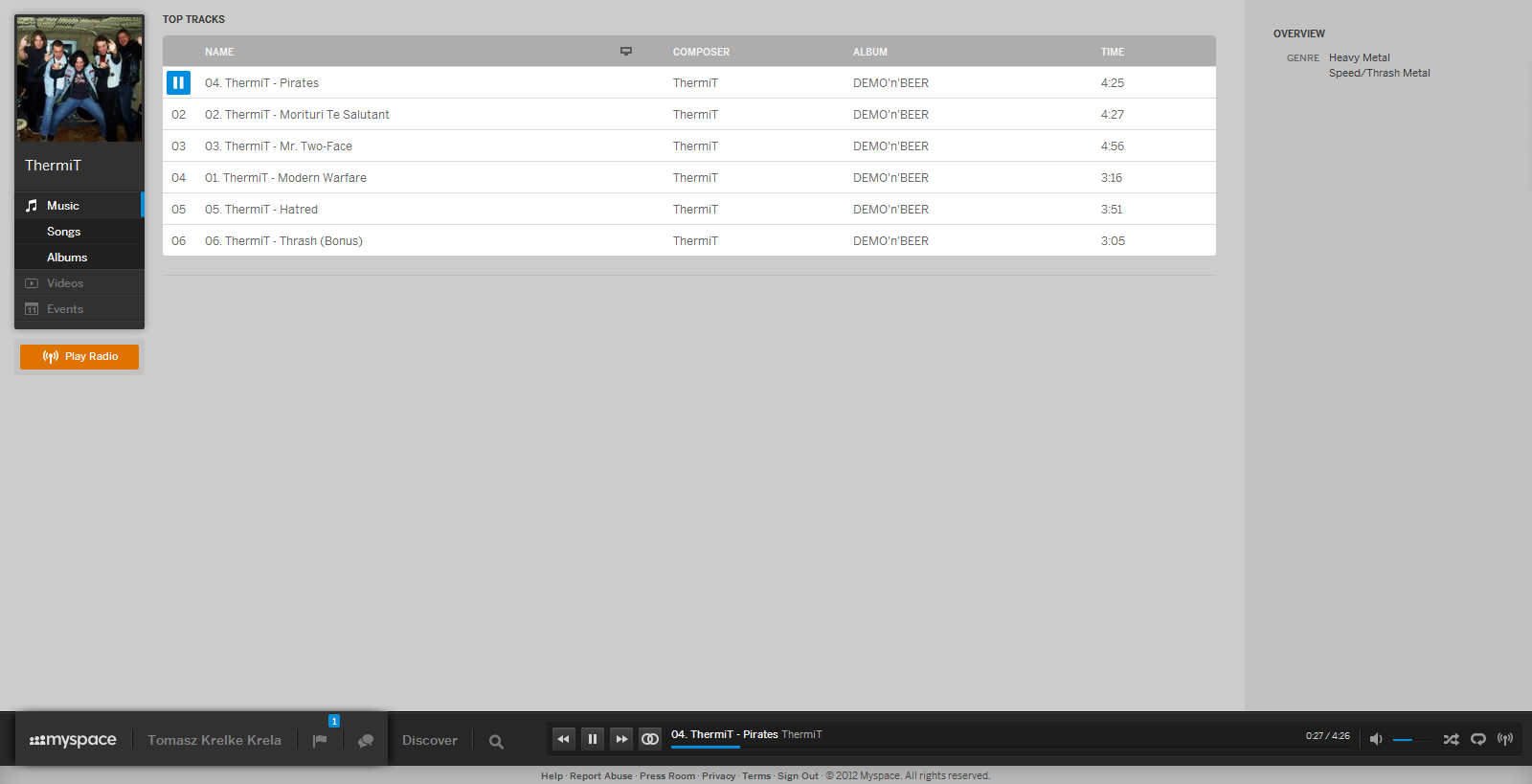Pause the playing track in the Pirates row
1532x784 pixels.
point(178,82)
